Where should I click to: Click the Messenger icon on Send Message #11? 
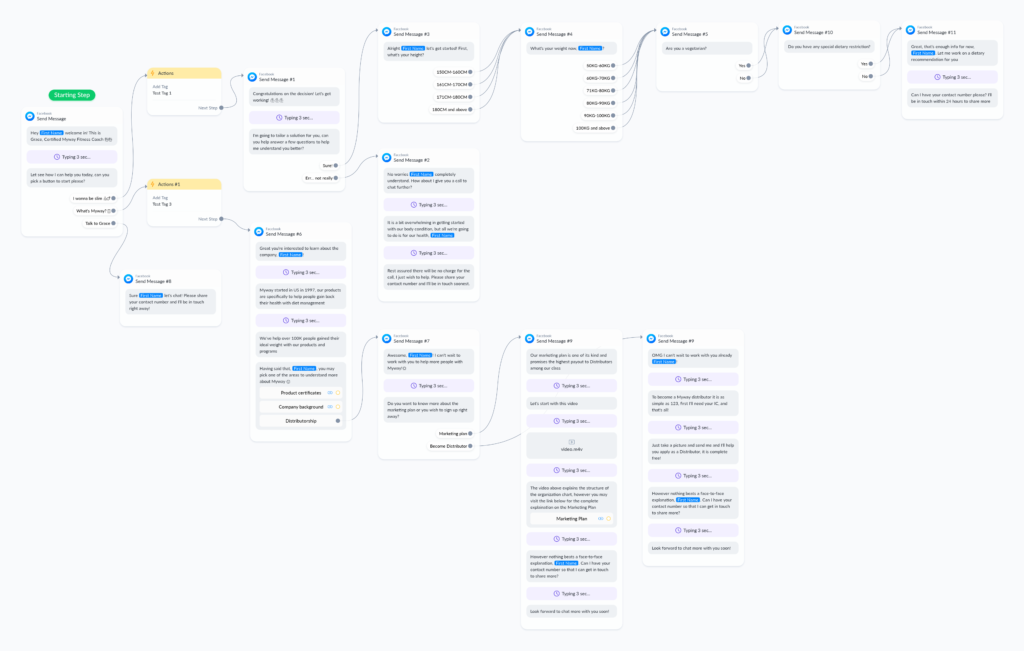[x=910, y=29]
